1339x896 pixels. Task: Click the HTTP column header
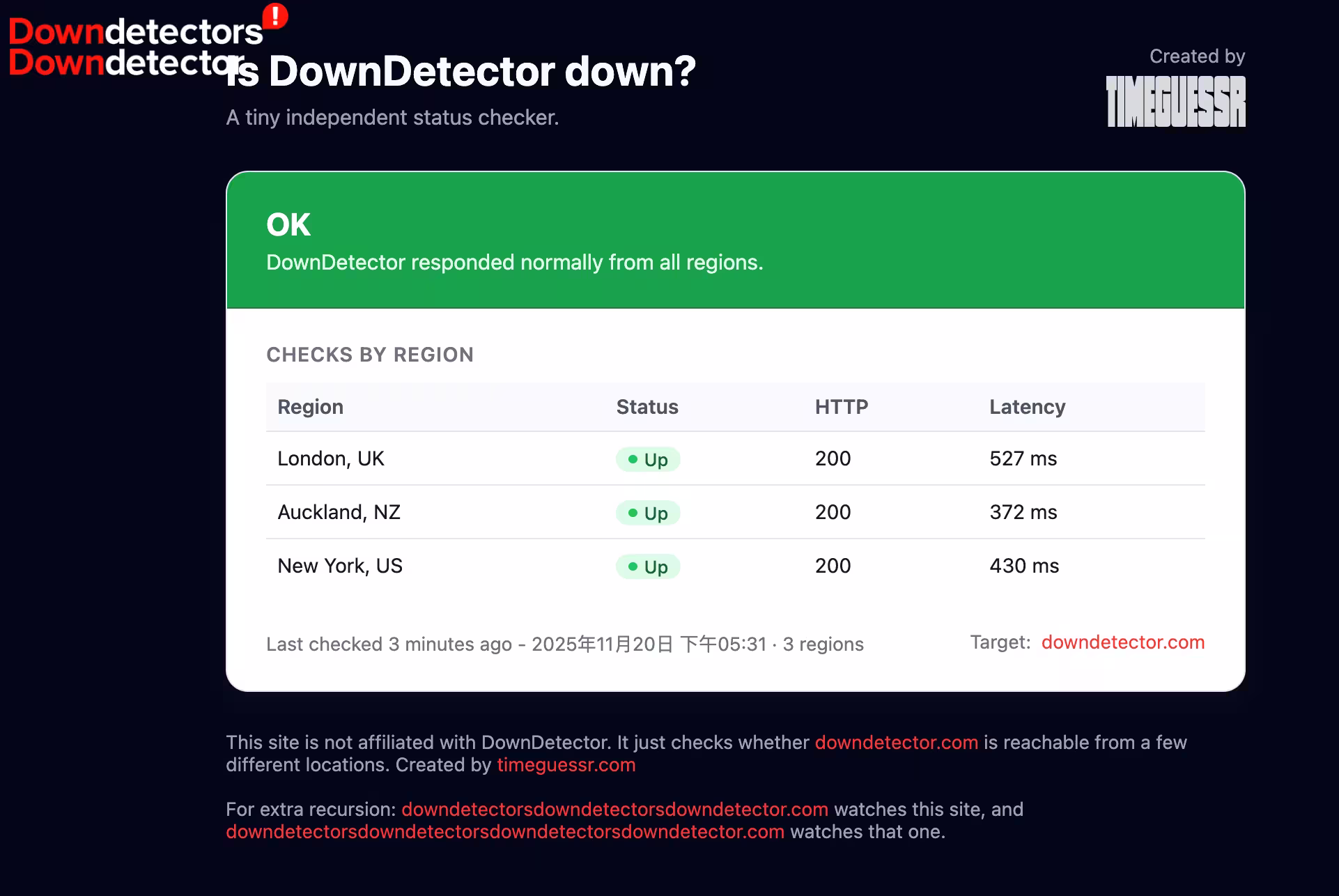842,407
